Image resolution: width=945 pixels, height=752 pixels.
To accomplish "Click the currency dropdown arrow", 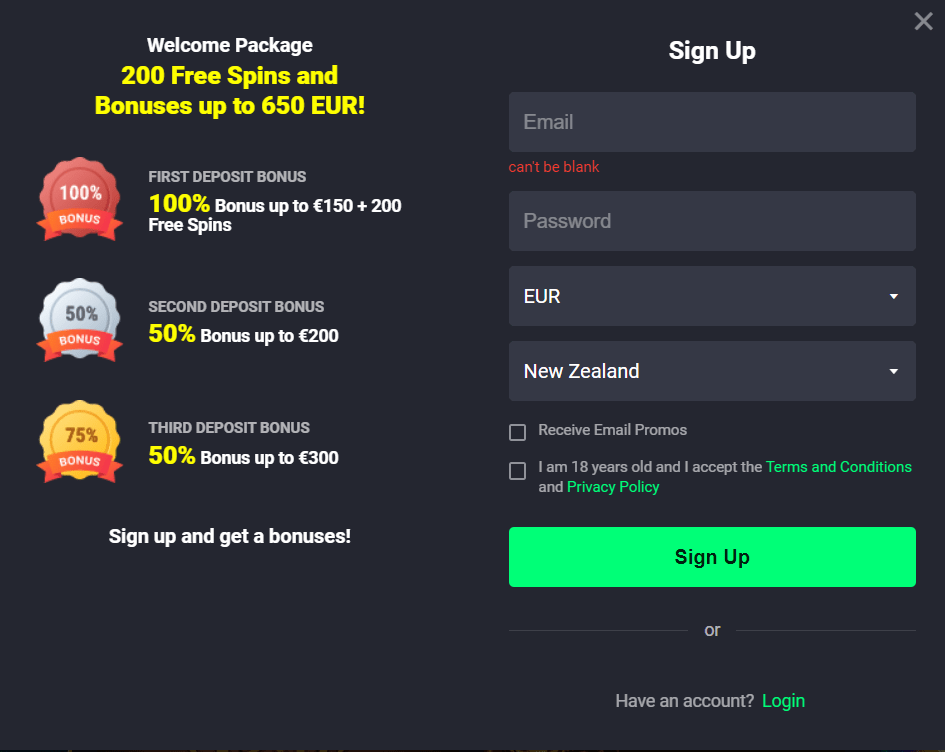I will tap(894, 296).
